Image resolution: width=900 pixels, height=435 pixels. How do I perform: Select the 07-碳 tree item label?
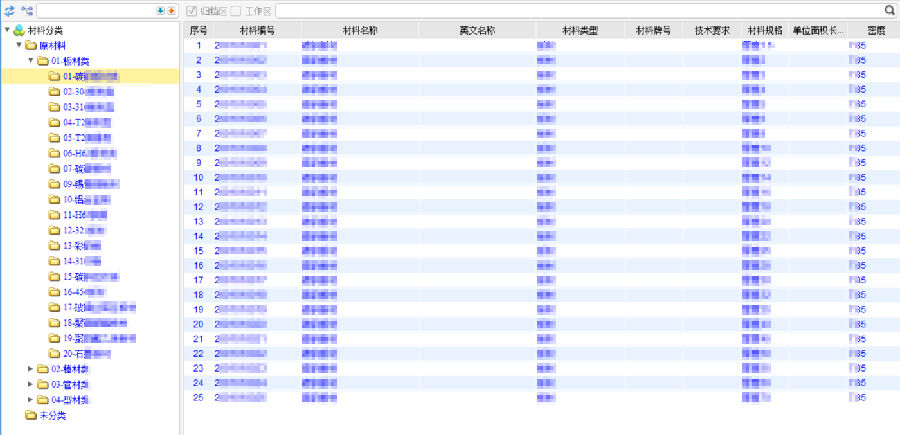coord(87,169)
